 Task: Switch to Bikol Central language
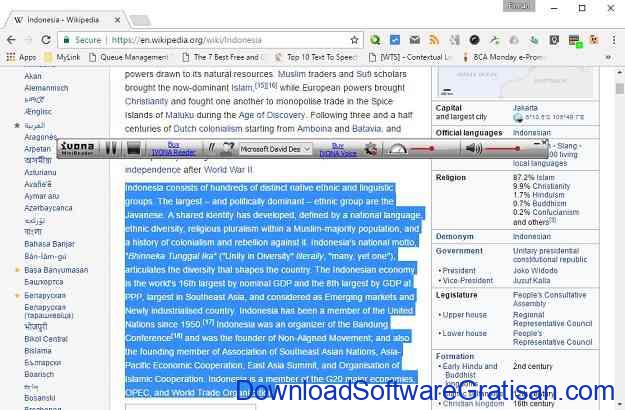pyautogui.click(x=46, y=339)
